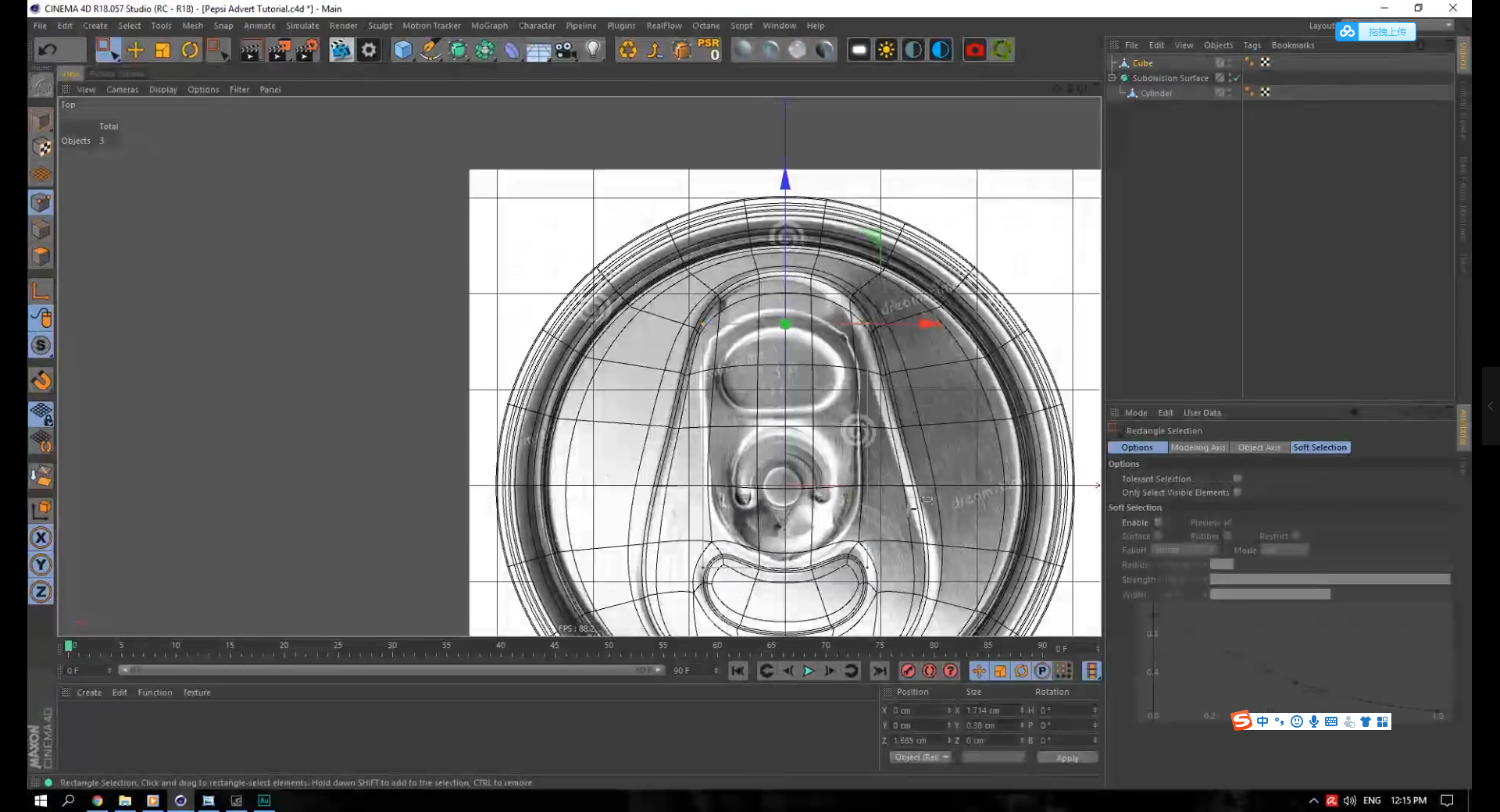
Task: Open the soft selection Mode dropdown
Action: point(1284,550)
